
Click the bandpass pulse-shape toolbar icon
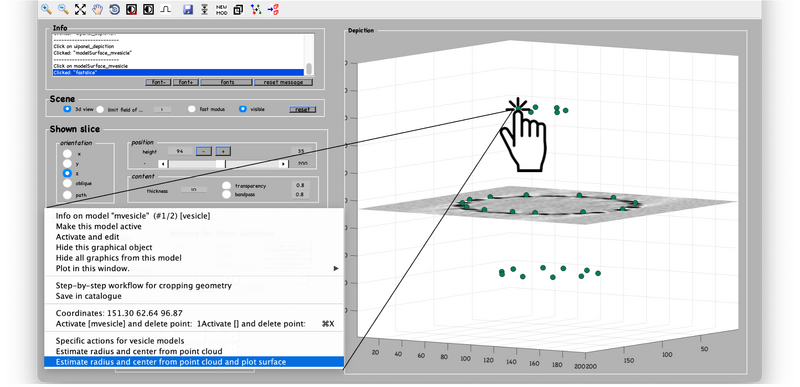pos(165,9)
